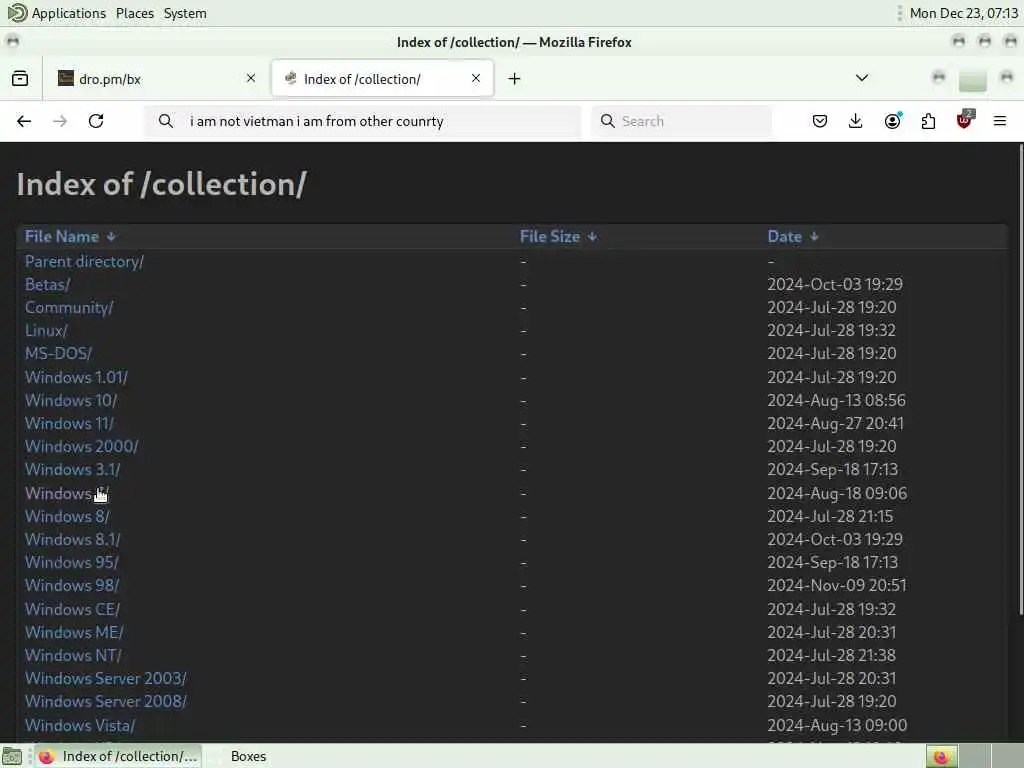Open the Community/ folder

pos(69,308)
